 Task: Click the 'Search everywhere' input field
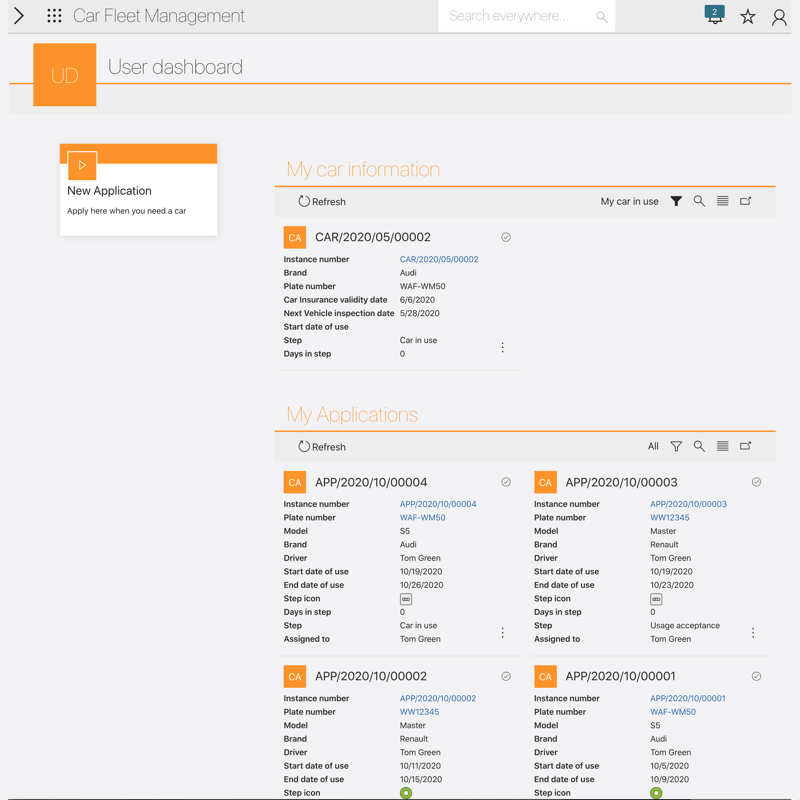pyautogui.click(x=515, y=16)
